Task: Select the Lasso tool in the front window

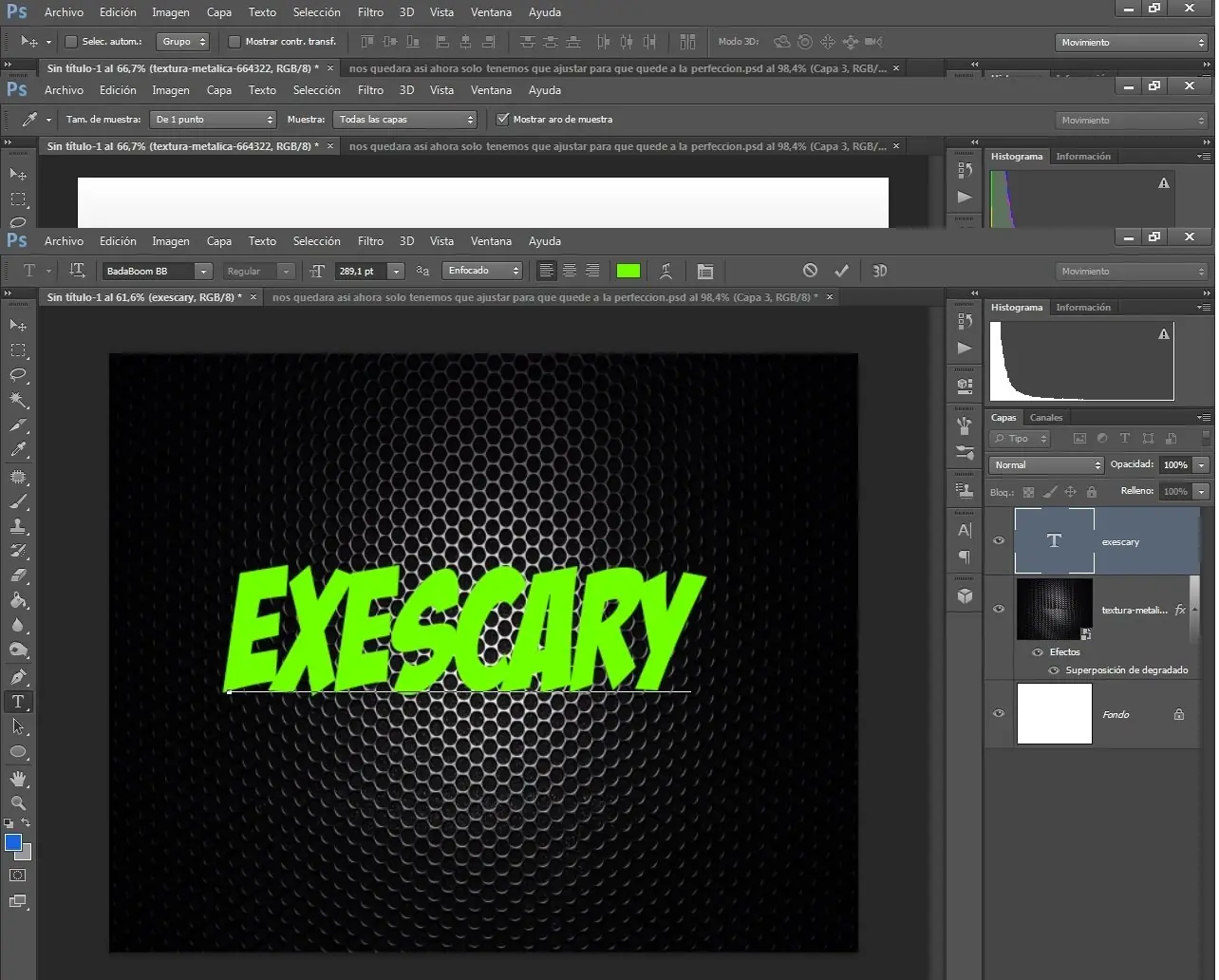Action: pos(18,375)
